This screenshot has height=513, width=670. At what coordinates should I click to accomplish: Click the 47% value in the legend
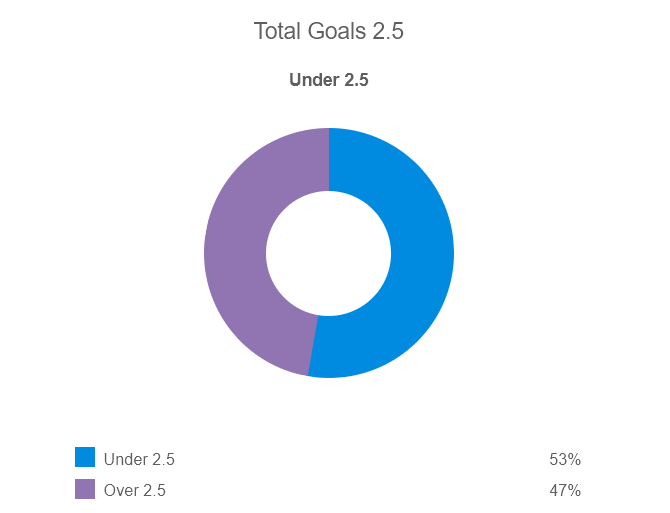point(564,491)
